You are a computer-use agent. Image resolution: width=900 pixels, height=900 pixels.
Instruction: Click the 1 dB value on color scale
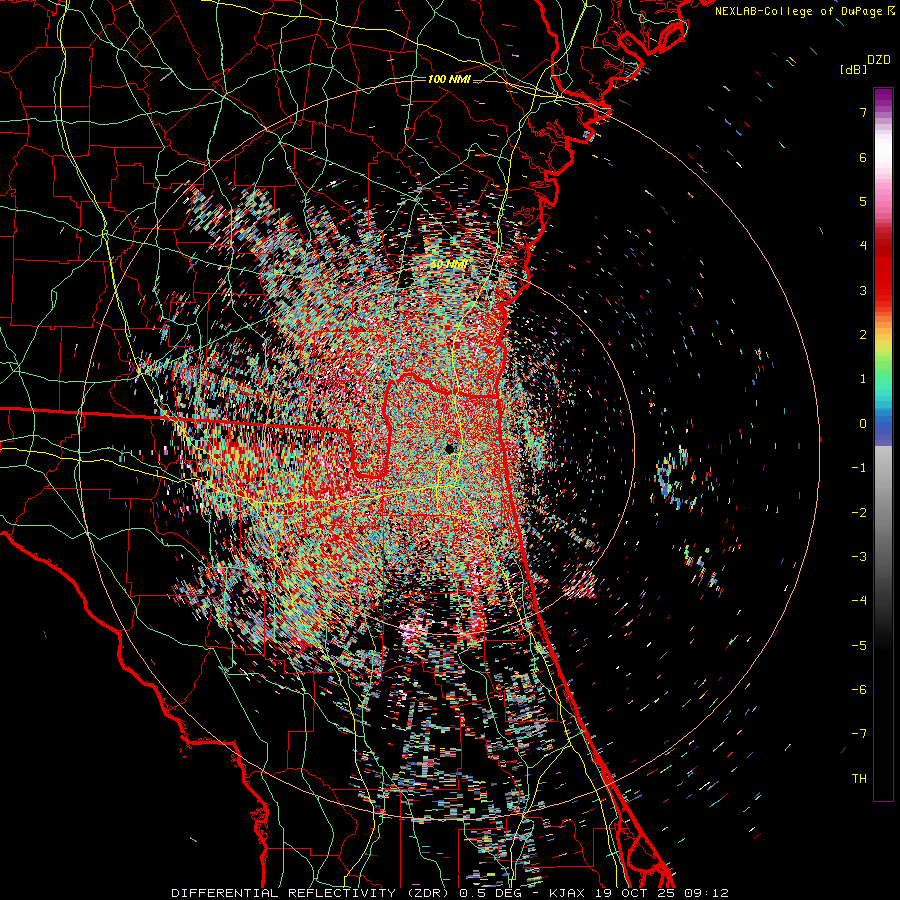click(863, 379)
